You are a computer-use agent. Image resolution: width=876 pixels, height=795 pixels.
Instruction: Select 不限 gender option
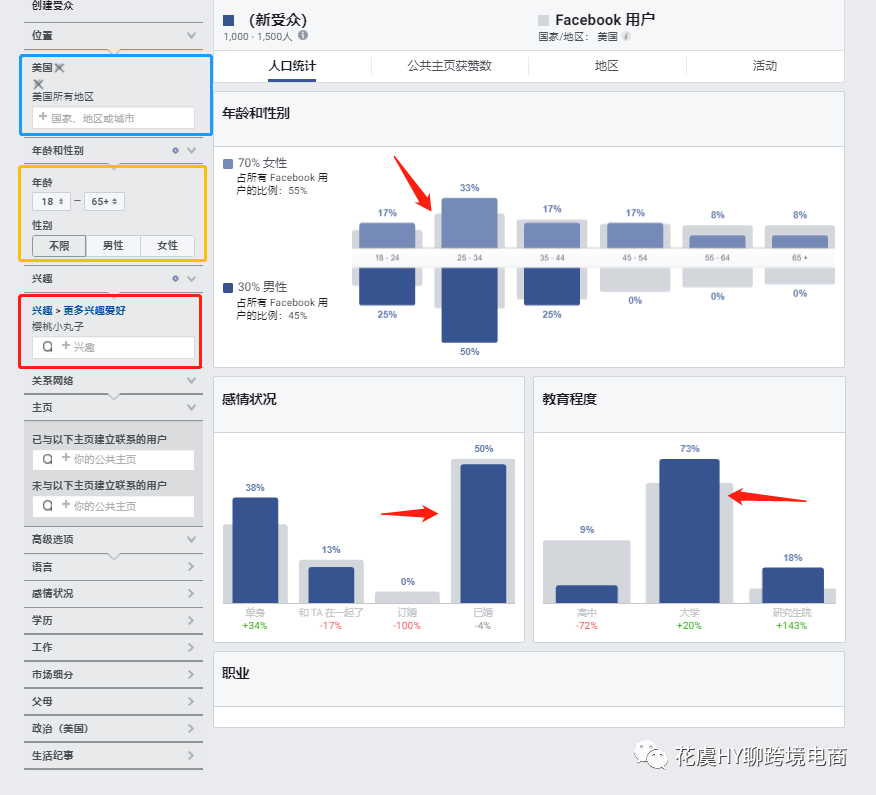59,246
